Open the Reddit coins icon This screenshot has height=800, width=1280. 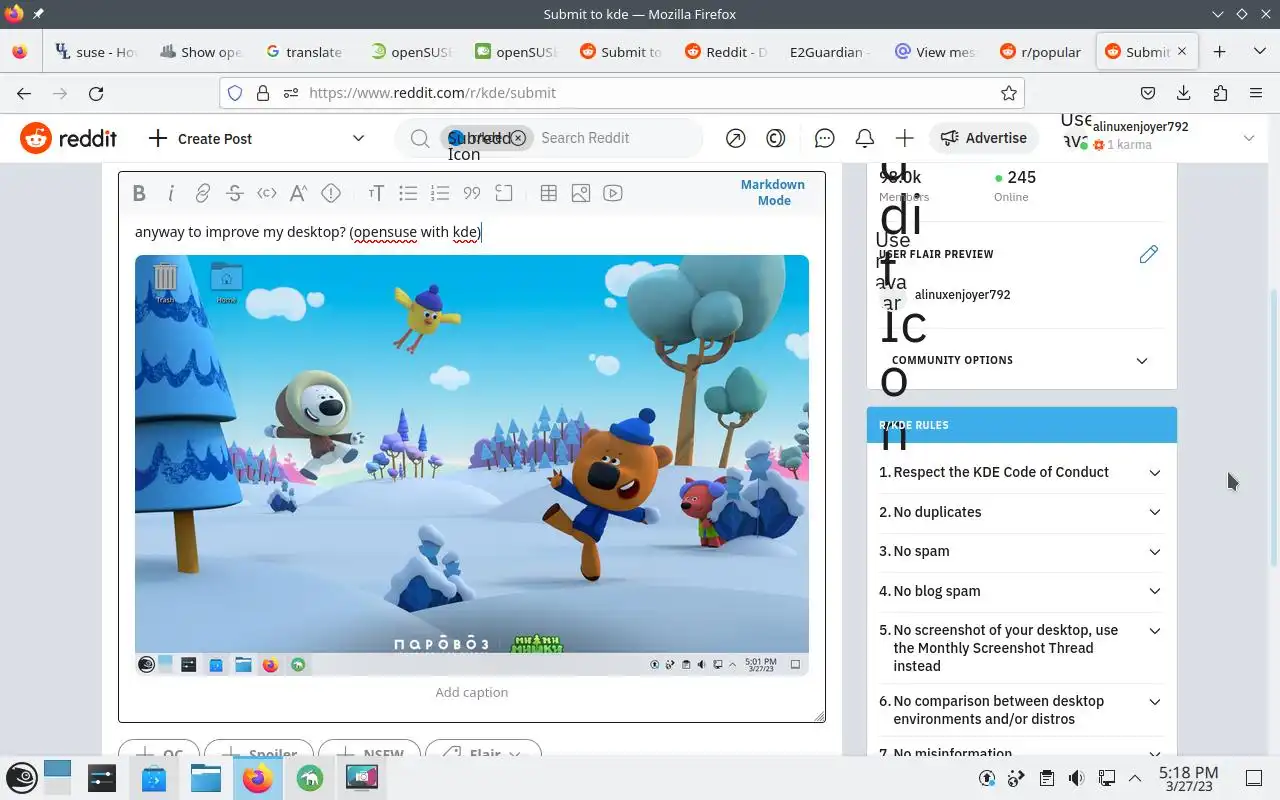(776, 138)
